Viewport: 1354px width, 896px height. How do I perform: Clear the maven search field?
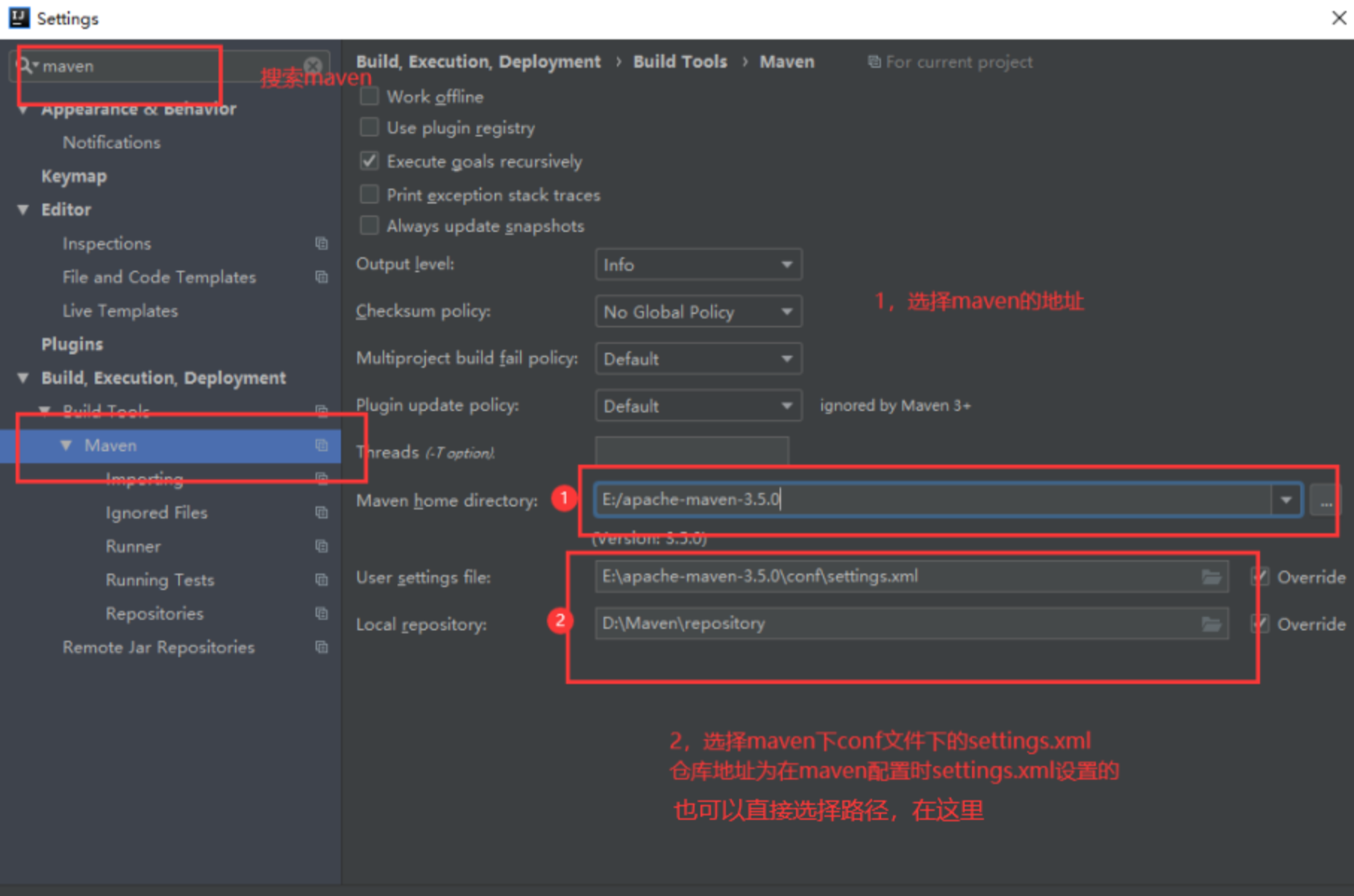(x=313, y=66)
